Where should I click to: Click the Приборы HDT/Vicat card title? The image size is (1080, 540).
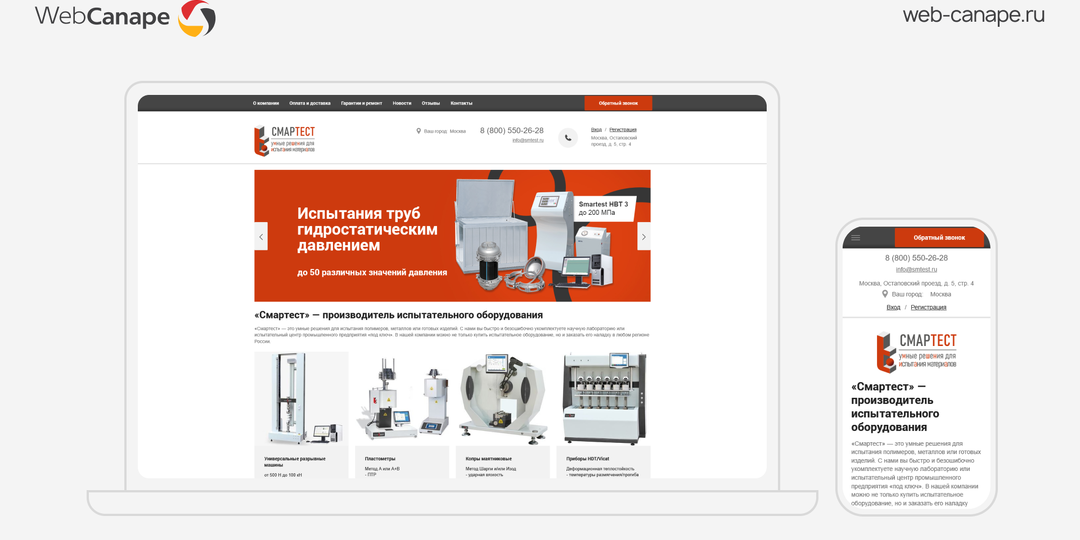(x=588, y=459)
